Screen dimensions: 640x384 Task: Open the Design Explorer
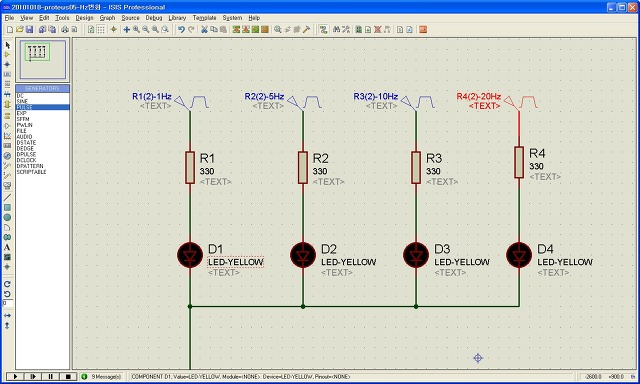click(x=358, y=29)
